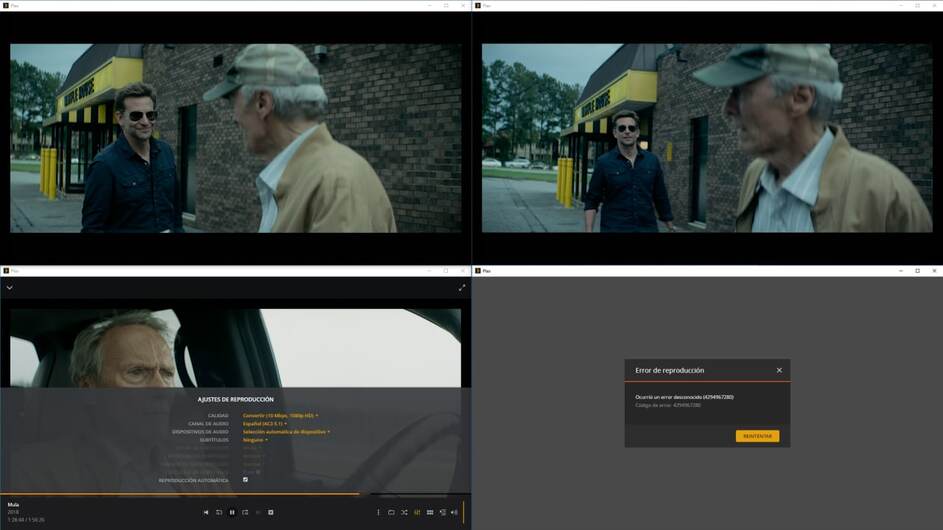Uncheck the Reproducción automática checkbox
Screen dimensions: 943x530
[245, 480]
